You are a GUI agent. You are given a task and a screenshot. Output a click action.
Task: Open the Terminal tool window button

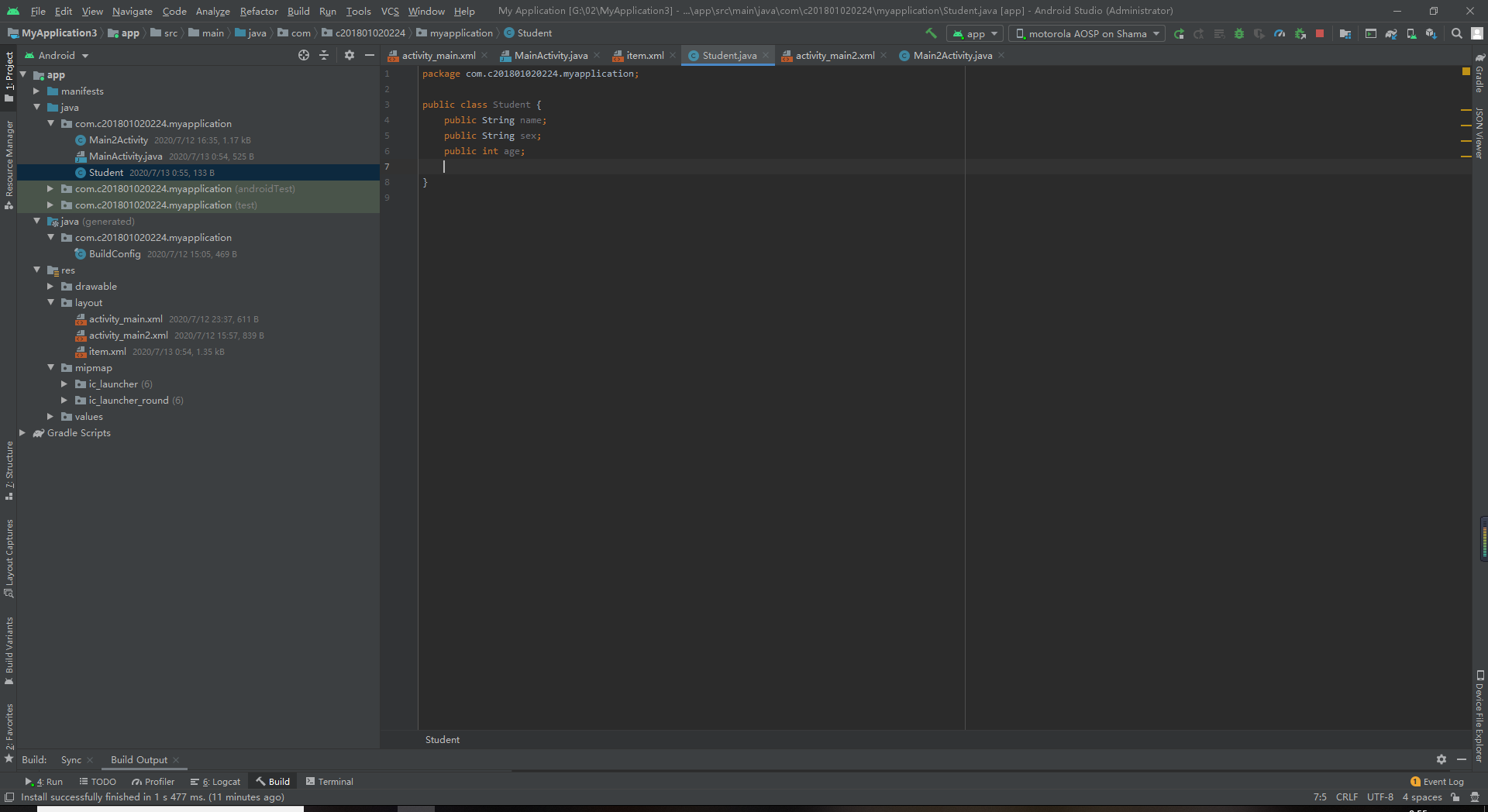click(329, 781)
